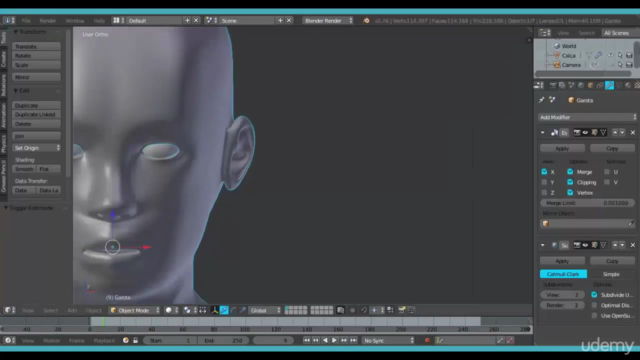Toggle the Vertex groups checkbox
This screenshot has width=640, height=360.
click(570, 192)
